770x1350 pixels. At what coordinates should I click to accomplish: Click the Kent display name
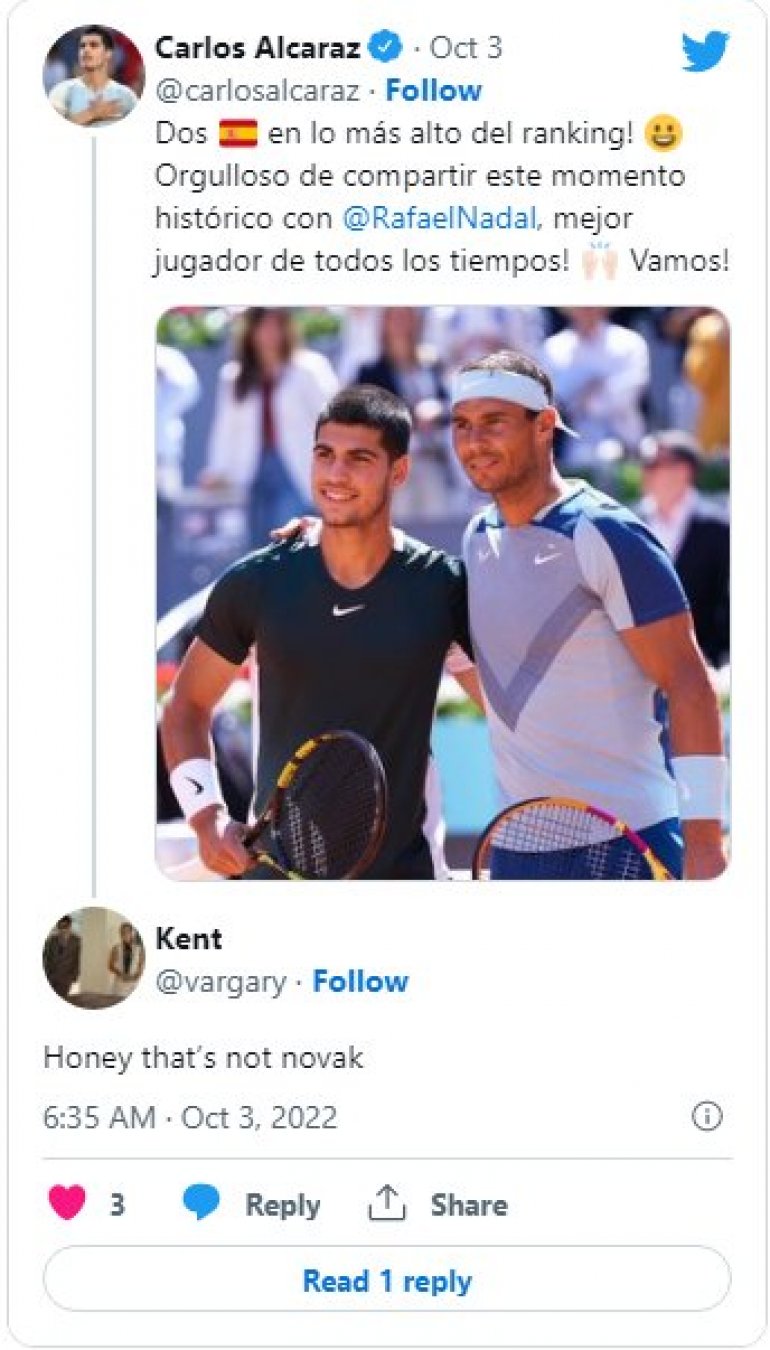pyautogui.click(x=188, y=938)
